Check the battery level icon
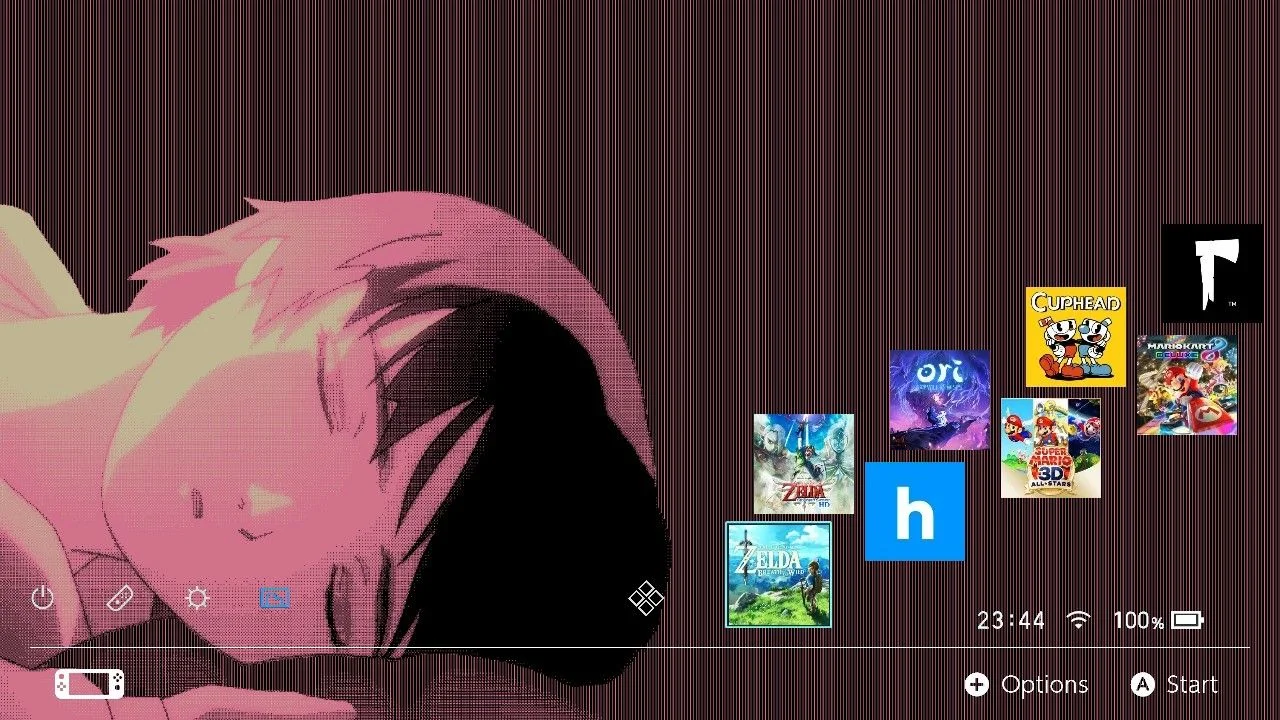This screenshot has height=720, width=1280. pos(1187,620)
